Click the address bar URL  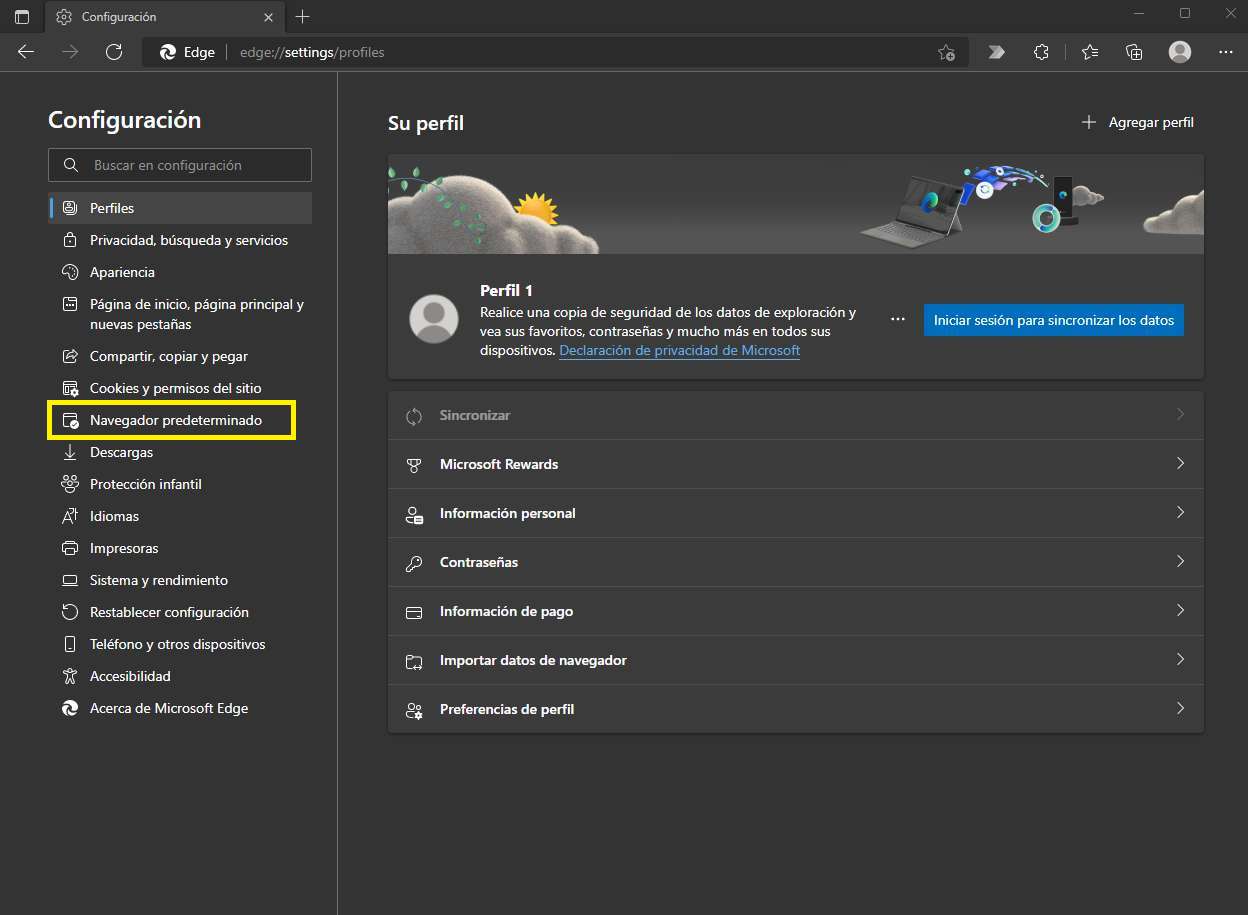[x=312, y=52]
